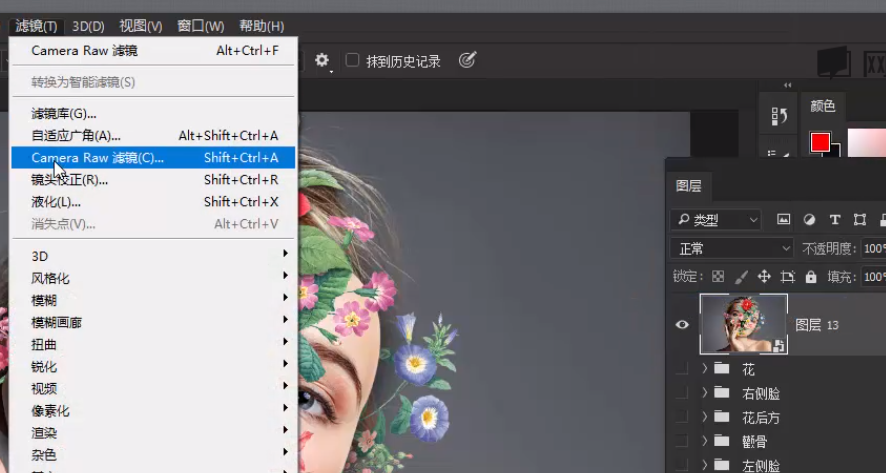
Task: Choose Camera Raw 滤镜 Alt+Ctrl+F at menu top
Action: click(x=153, y=50)
